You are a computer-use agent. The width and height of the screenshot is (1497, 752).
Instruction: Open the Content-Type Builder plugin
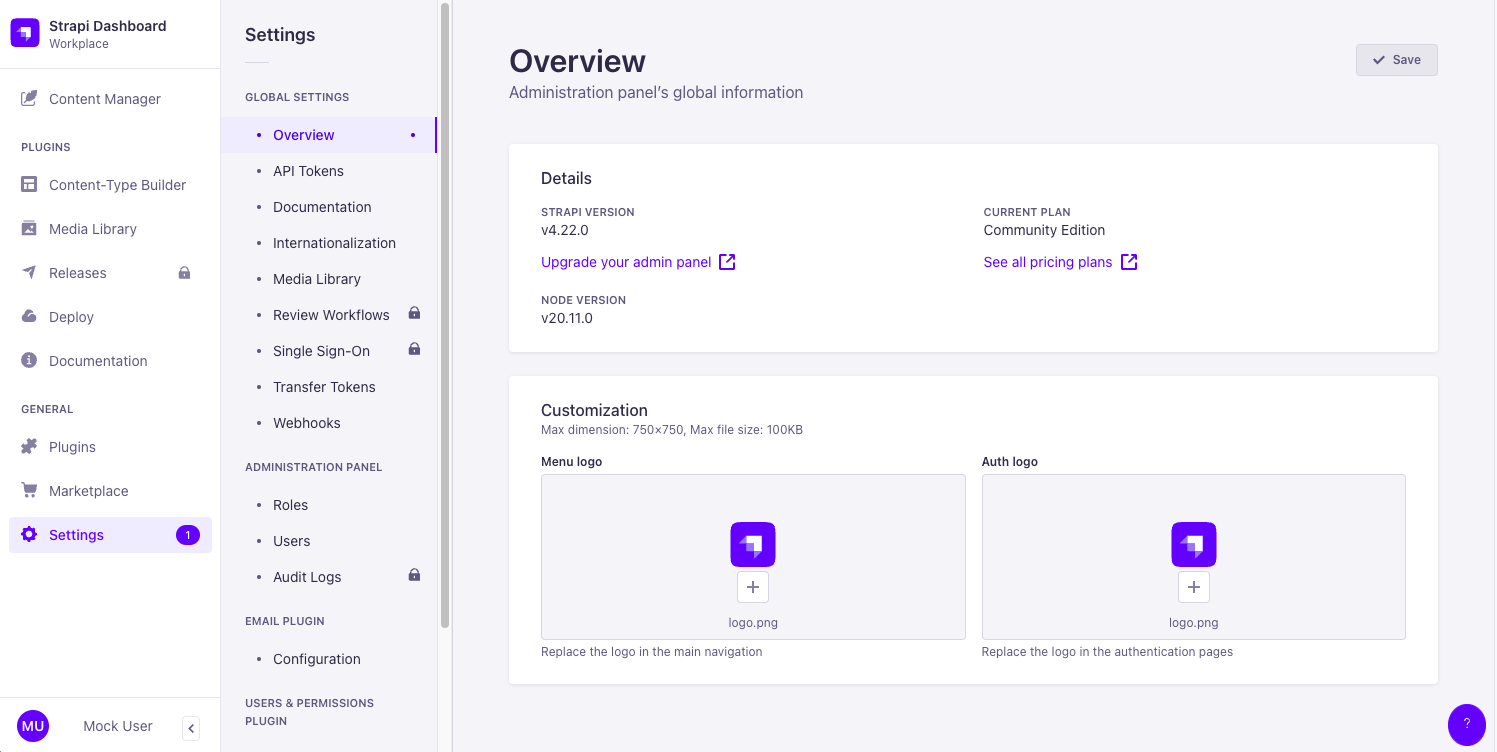[117, 185]
